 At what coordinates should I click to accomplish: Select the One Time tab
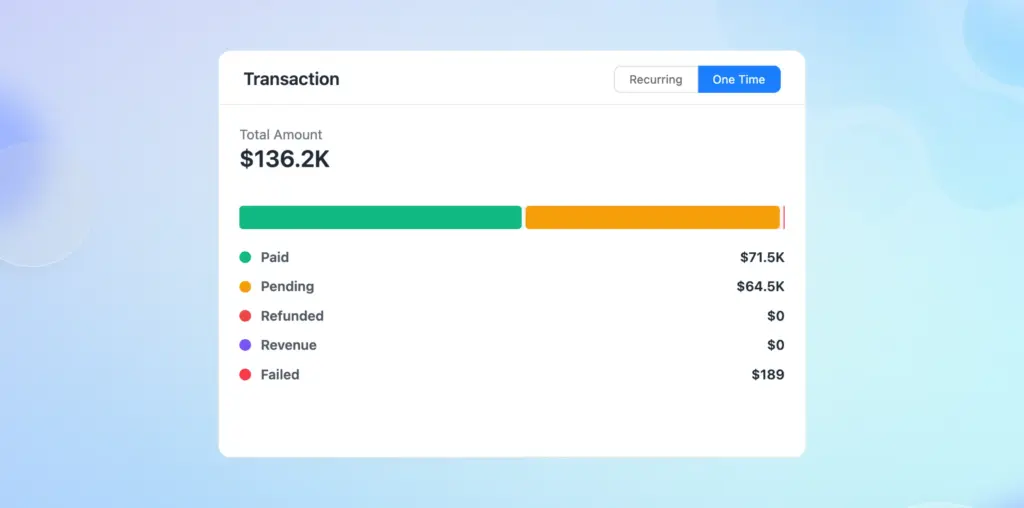(739, 80)
